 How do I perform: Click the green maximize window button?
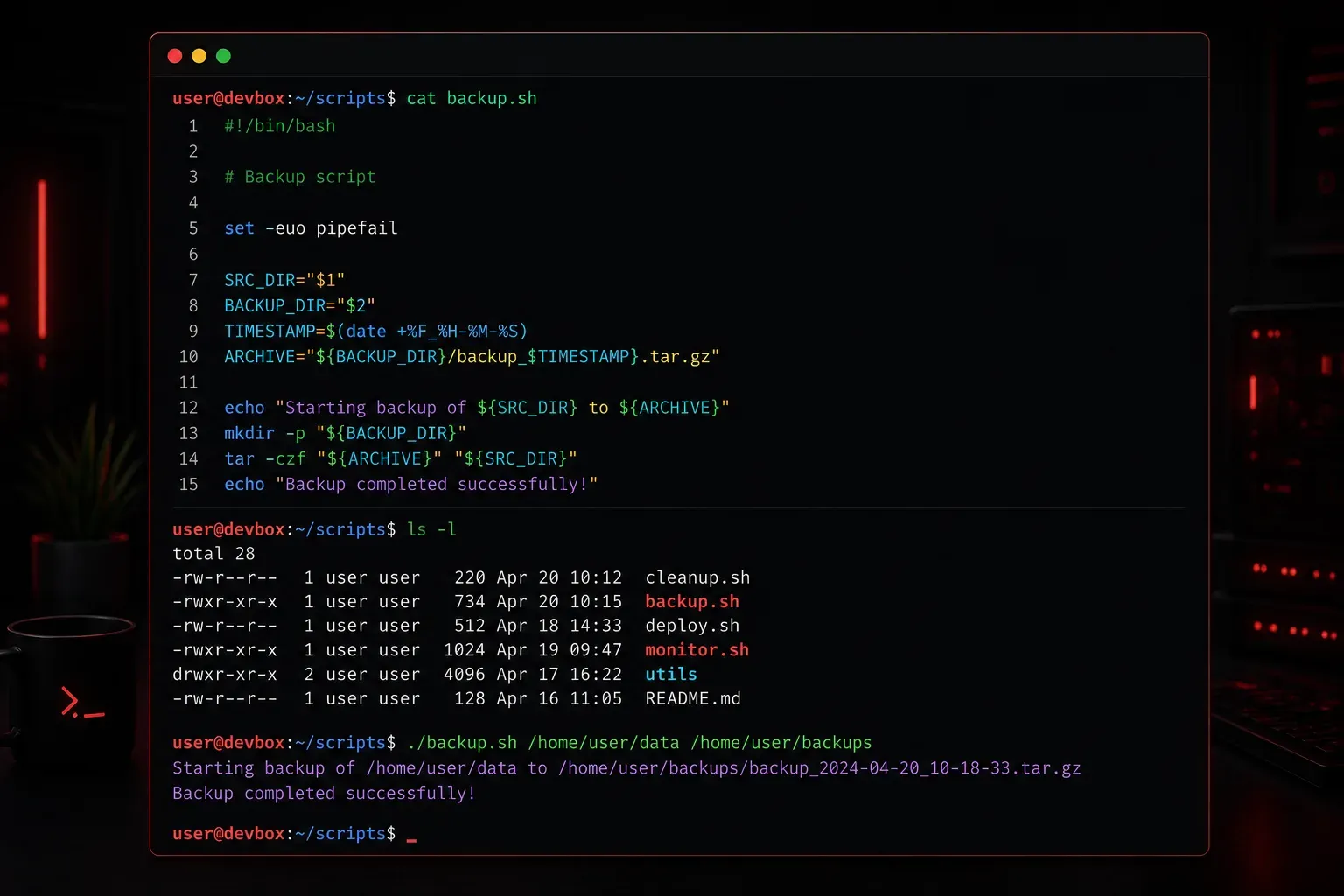pyautogui.click(x=224, y=56)
